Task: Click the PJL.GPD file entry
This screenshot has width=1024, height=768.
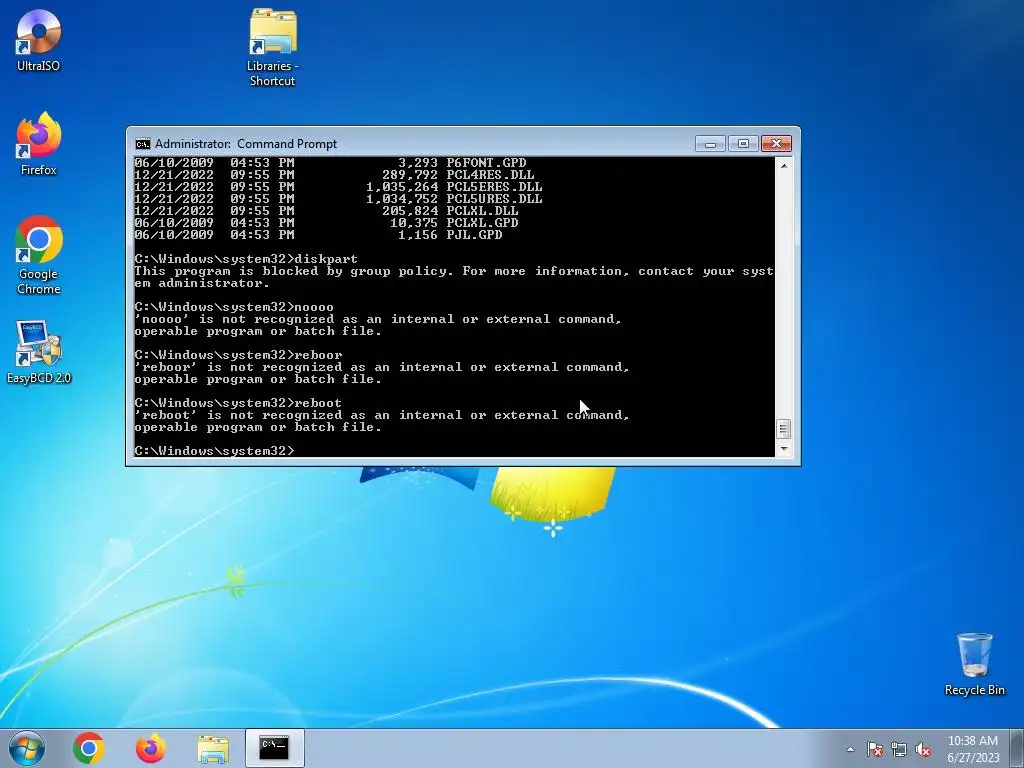Action: 319,234
